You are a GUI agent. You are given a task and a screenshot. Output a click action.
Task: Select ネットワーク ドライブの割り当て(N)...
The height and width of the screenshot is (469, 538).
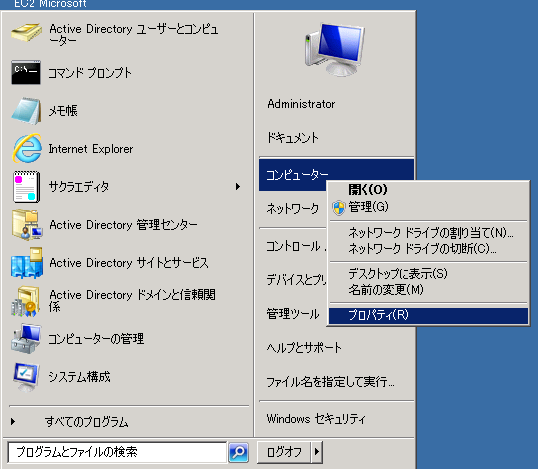click(x=428, y=233)
